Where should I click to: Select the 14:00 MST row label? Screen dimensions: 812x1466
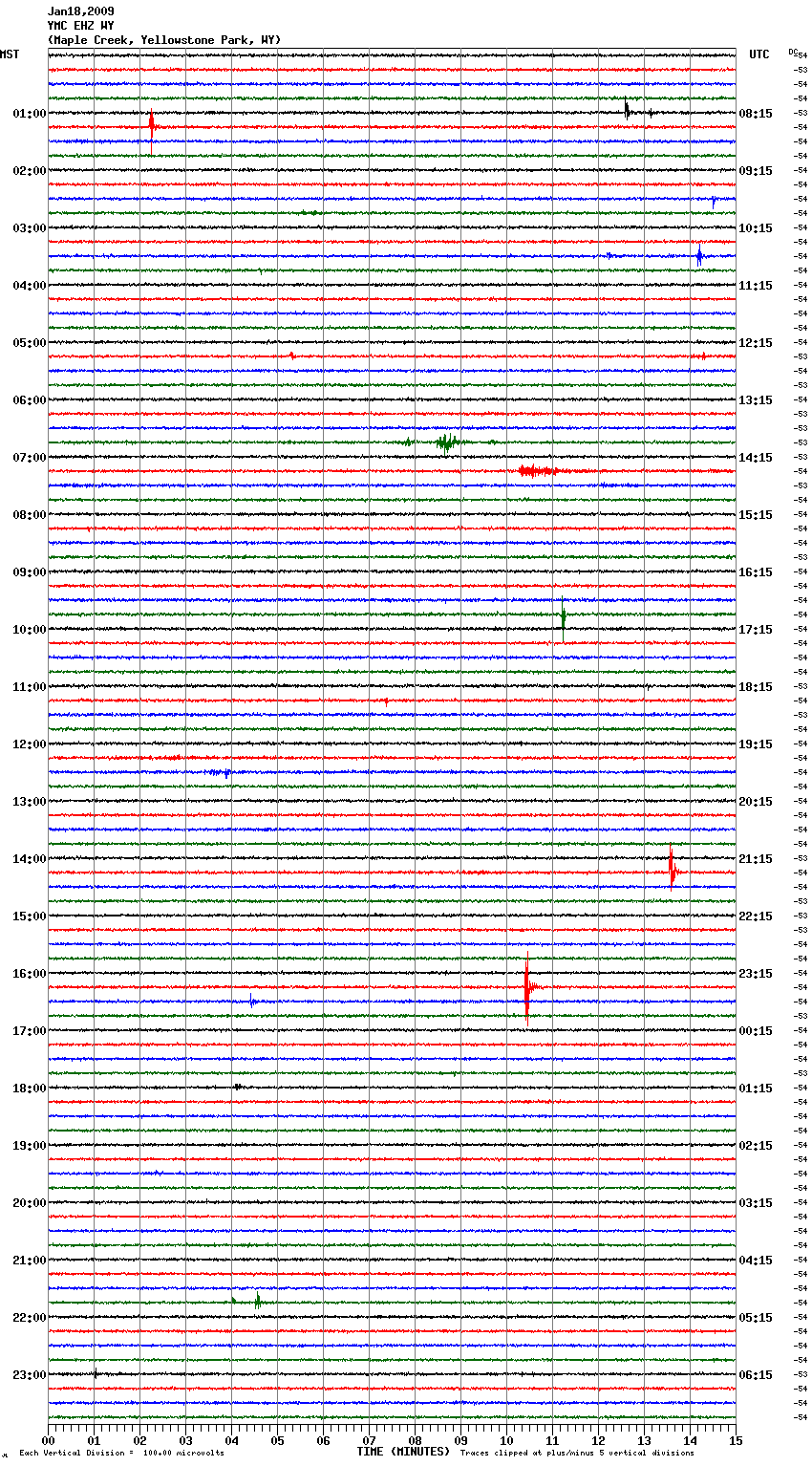(x=29, y=859)
